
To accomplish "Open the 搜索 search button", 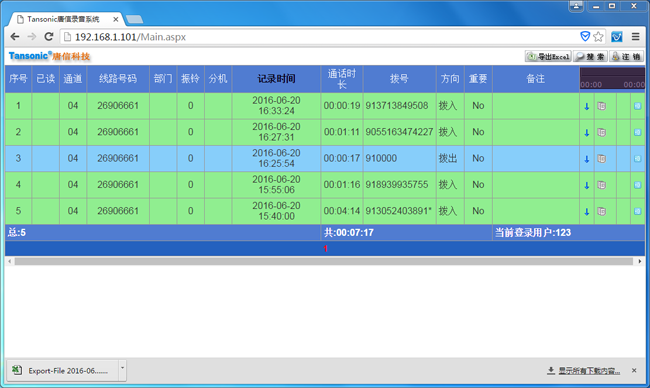I will pyautogui.click(x=590, y=56).
